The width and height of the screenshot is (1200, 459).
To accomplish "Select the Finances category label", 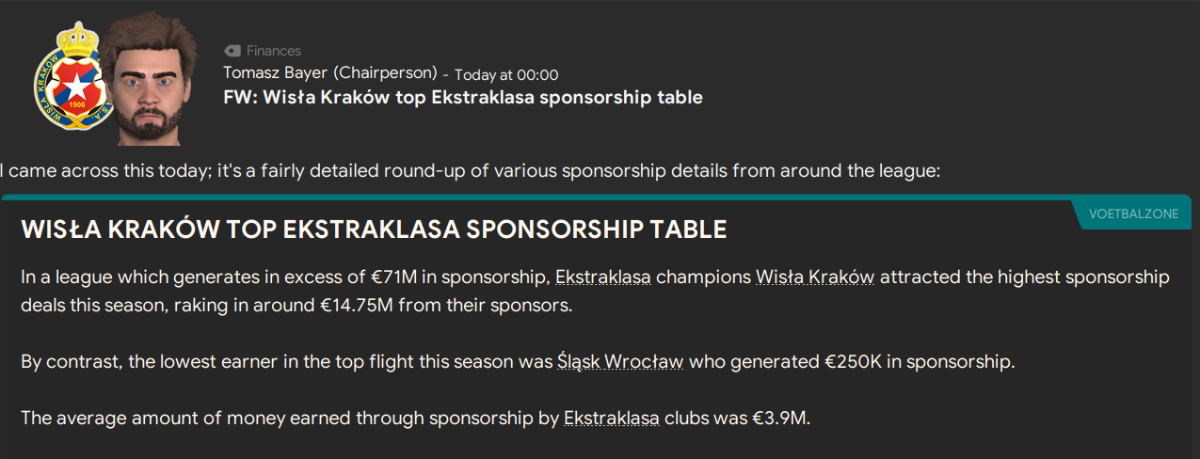I will click(273, 51).
